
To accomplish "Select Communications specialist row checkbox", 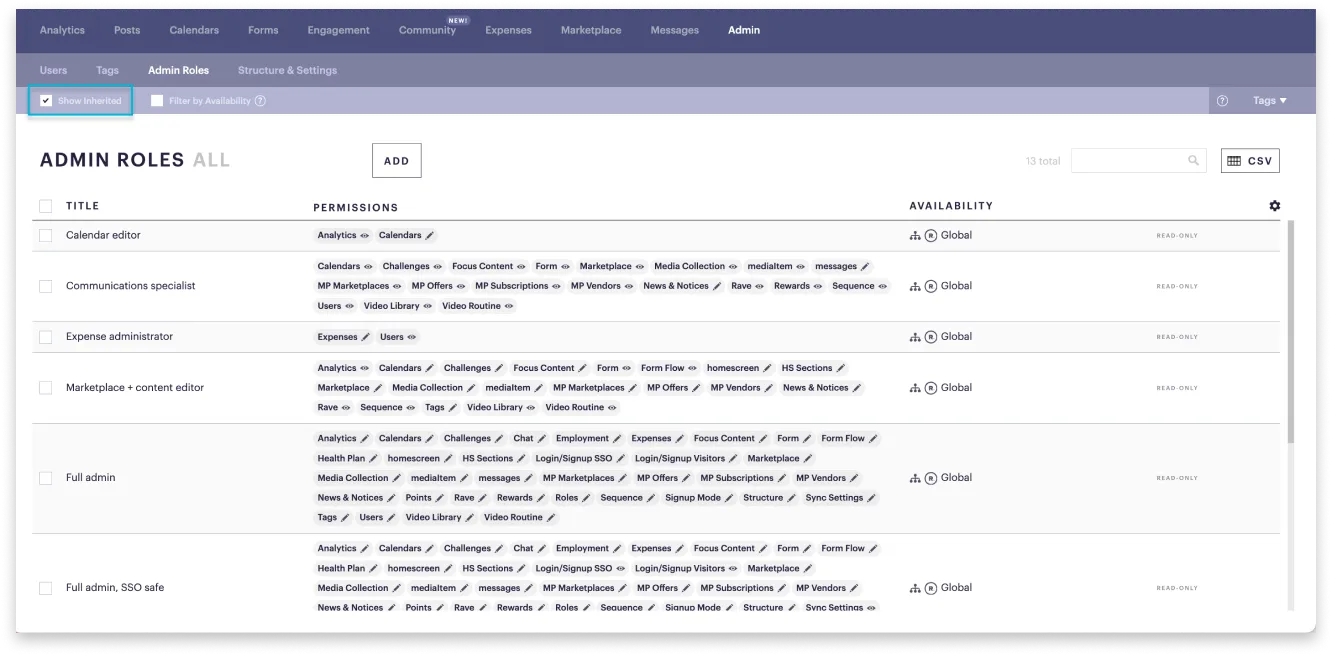I will point(46,286).
